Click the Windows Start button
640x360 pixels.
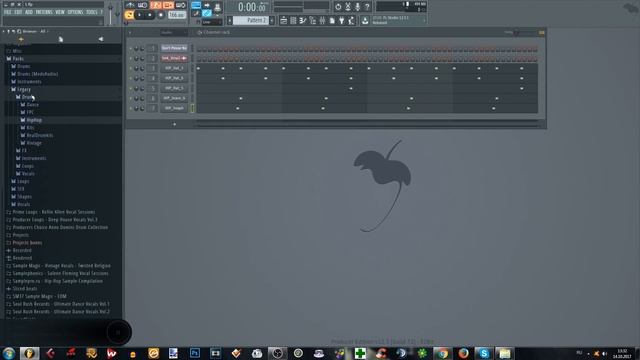click(9, 353)
